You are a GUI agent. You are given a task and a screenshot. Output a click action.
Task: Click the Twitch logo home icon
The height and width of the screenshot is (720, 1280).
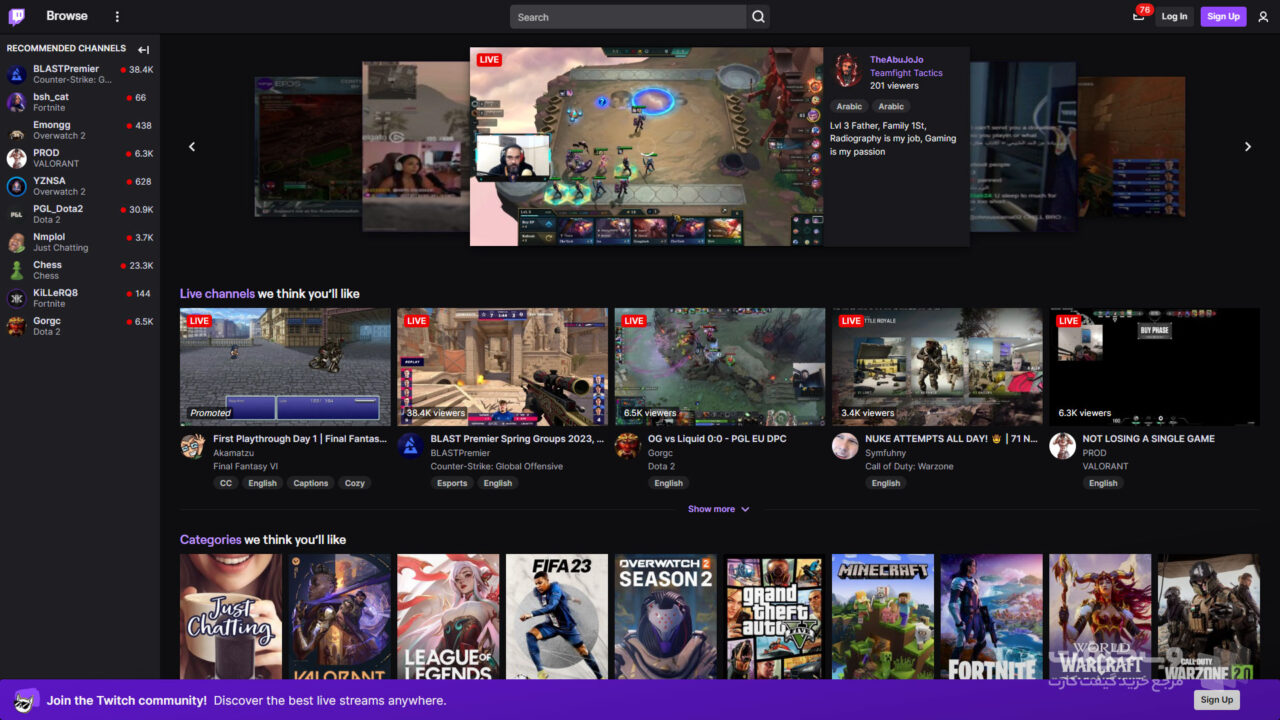coord(17,16)
